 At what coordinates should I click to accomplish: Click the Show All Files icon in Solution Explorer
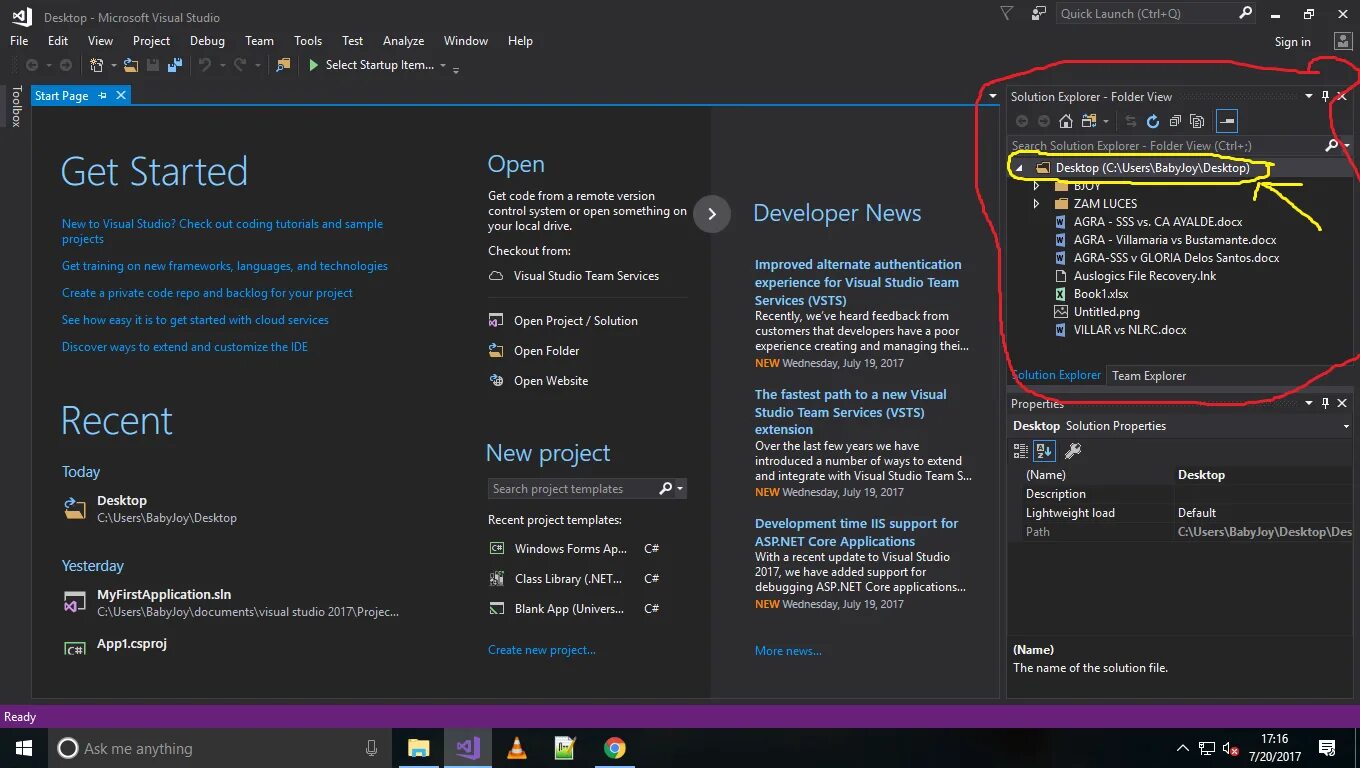pyautogui.click(x=1197, y=121)
